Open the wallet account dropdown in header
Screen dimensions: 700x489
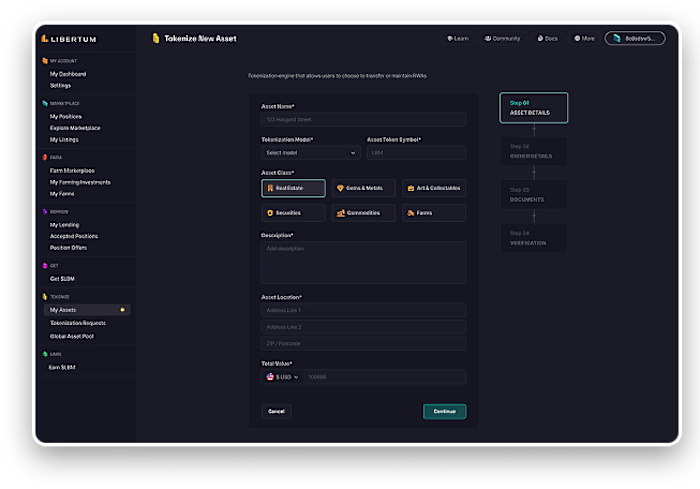(635, 38)
